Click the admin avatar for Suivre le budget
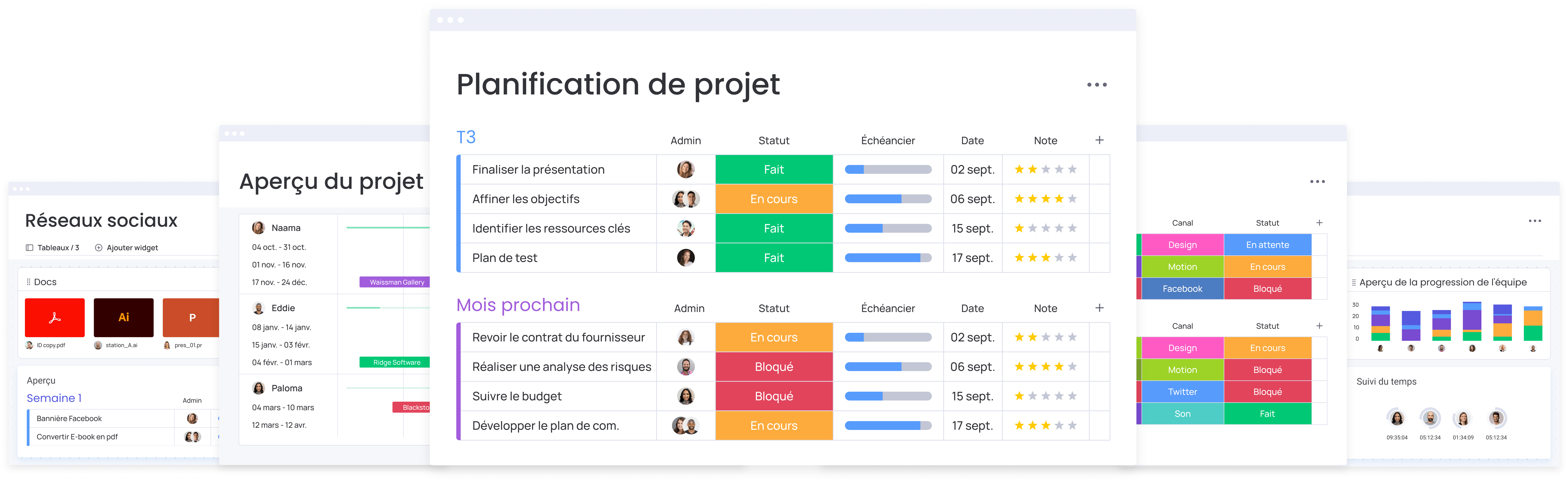The width and height of the screenshot is (1568, 483). coord(686,396)
